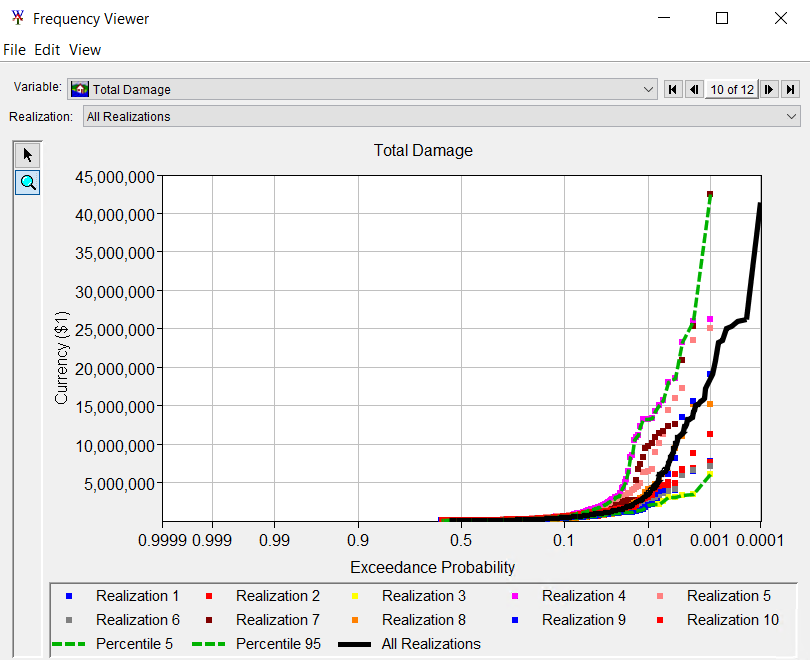This screenshot has height=660, width=810.
Task: Click the Realization 7 legend entry
Action: pos(278,620)
